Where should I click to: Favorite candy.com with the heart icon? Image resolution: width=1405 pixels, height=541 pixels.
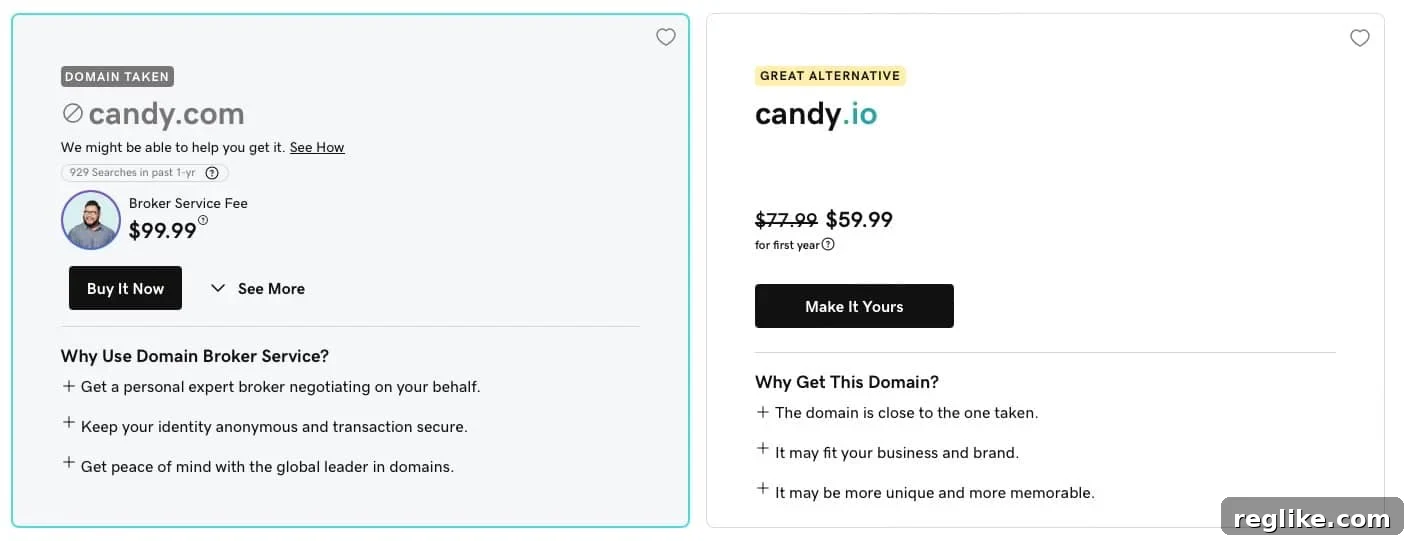666,37
